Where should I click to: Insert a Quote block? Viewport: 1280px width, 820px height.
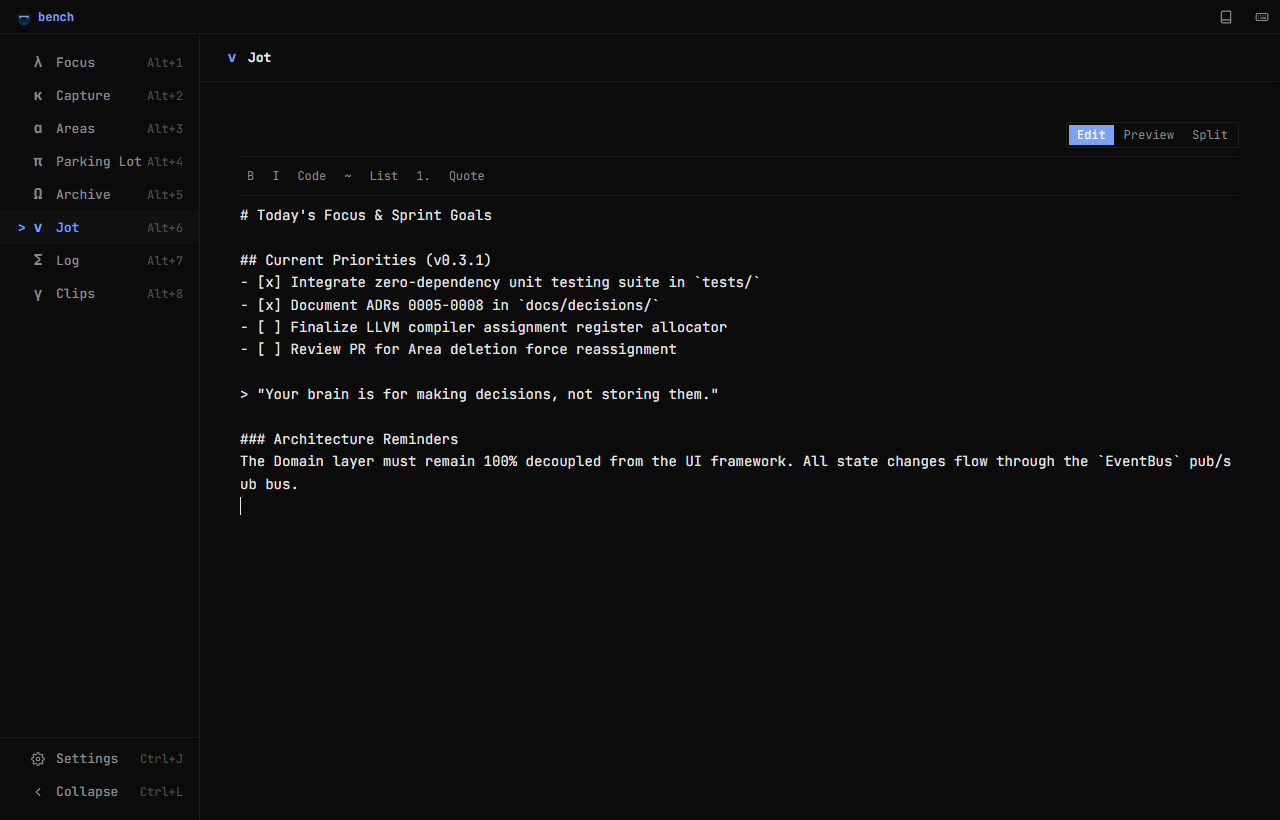tap(467, 176)
